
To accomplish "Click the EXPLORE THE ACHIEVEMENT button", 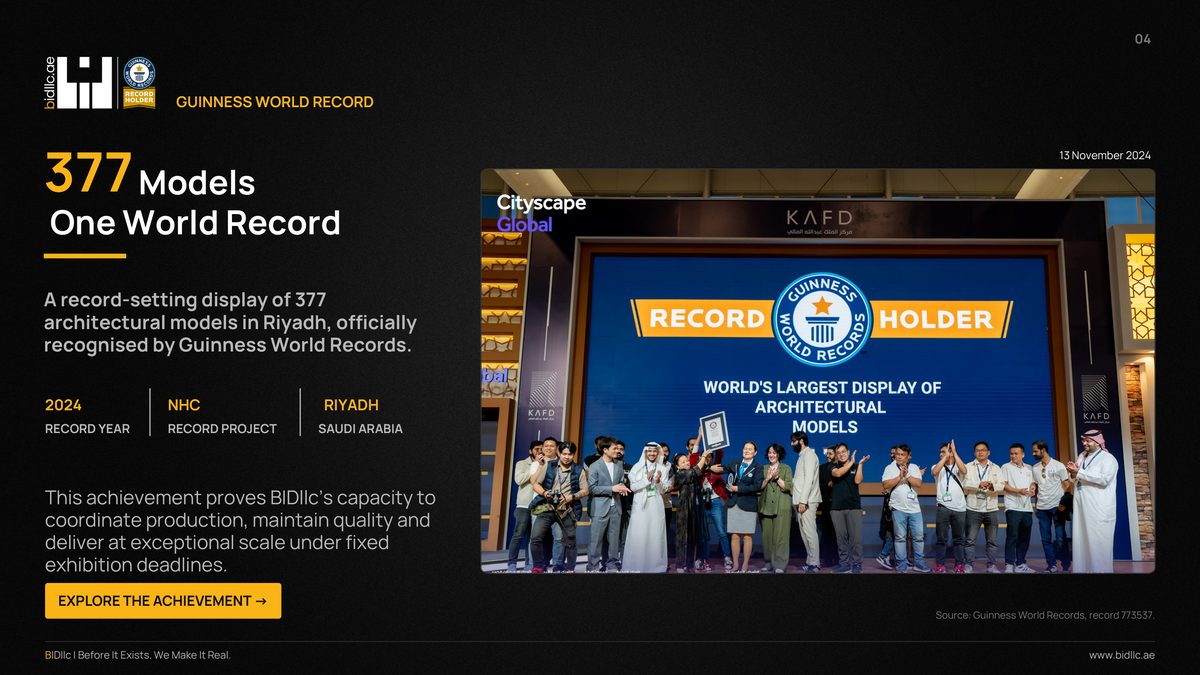I will [x=163, y=601].
